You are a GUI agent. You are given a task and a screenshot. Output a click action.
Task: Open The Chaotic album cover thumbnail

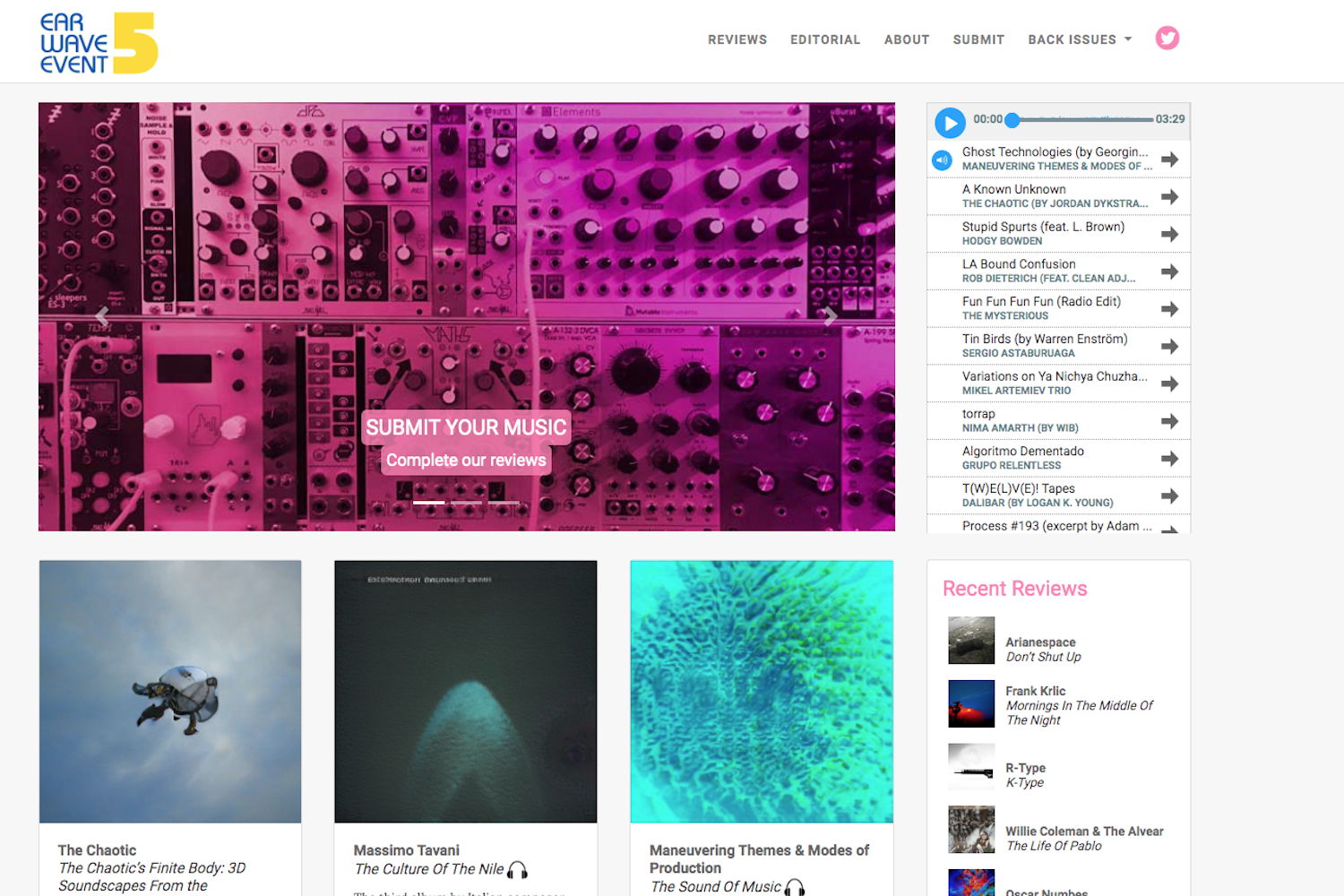(x=170, y=692)
